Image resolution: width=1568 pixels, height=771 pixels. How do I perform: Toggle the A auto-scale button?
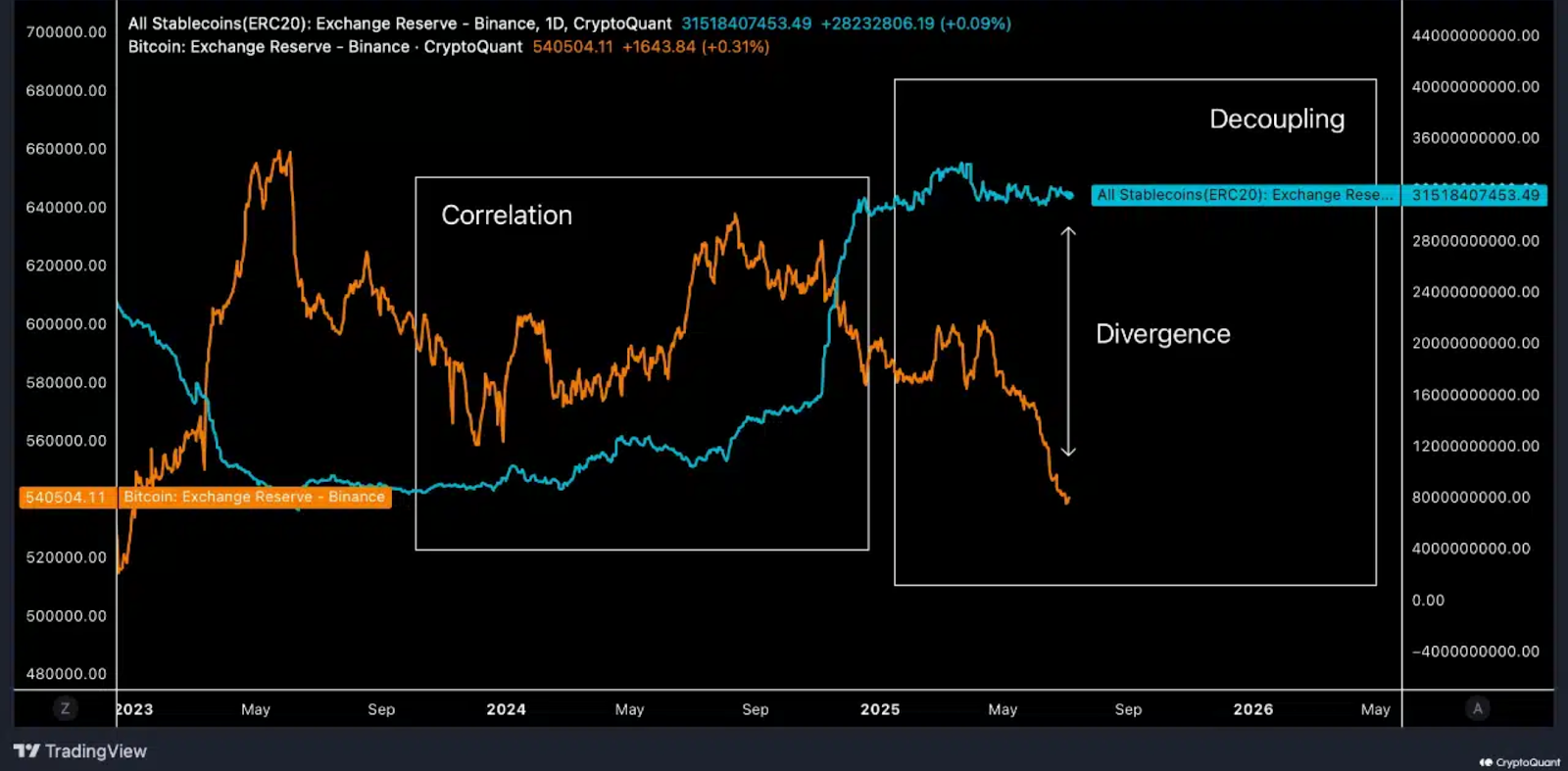point(1478,708)
